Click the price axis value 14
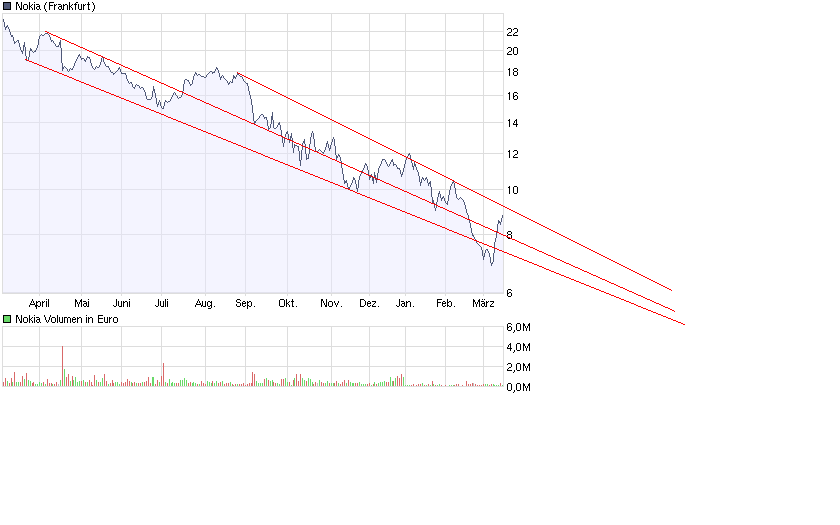 click(512, 123)
